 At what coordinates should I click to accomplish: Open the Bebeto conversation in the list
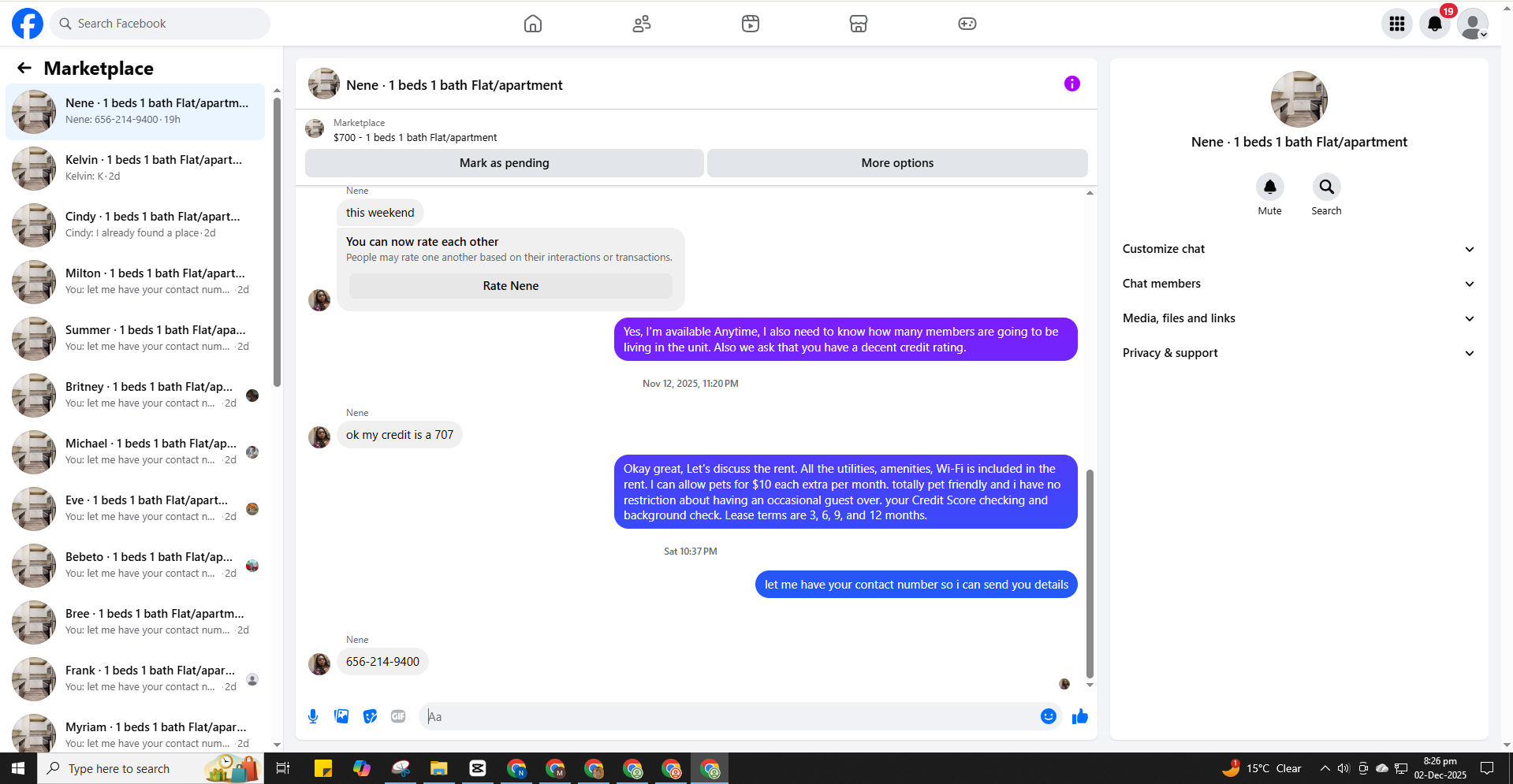pyautogui.click(x=136, y=566)
